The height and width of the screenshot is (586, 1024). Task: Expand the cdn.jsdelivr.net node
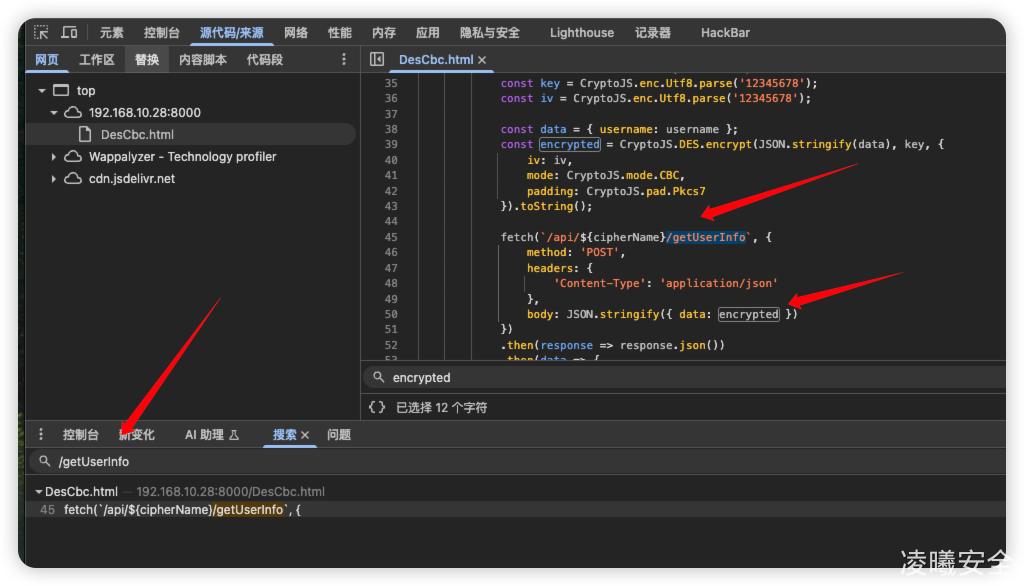(x=54, y=179)
